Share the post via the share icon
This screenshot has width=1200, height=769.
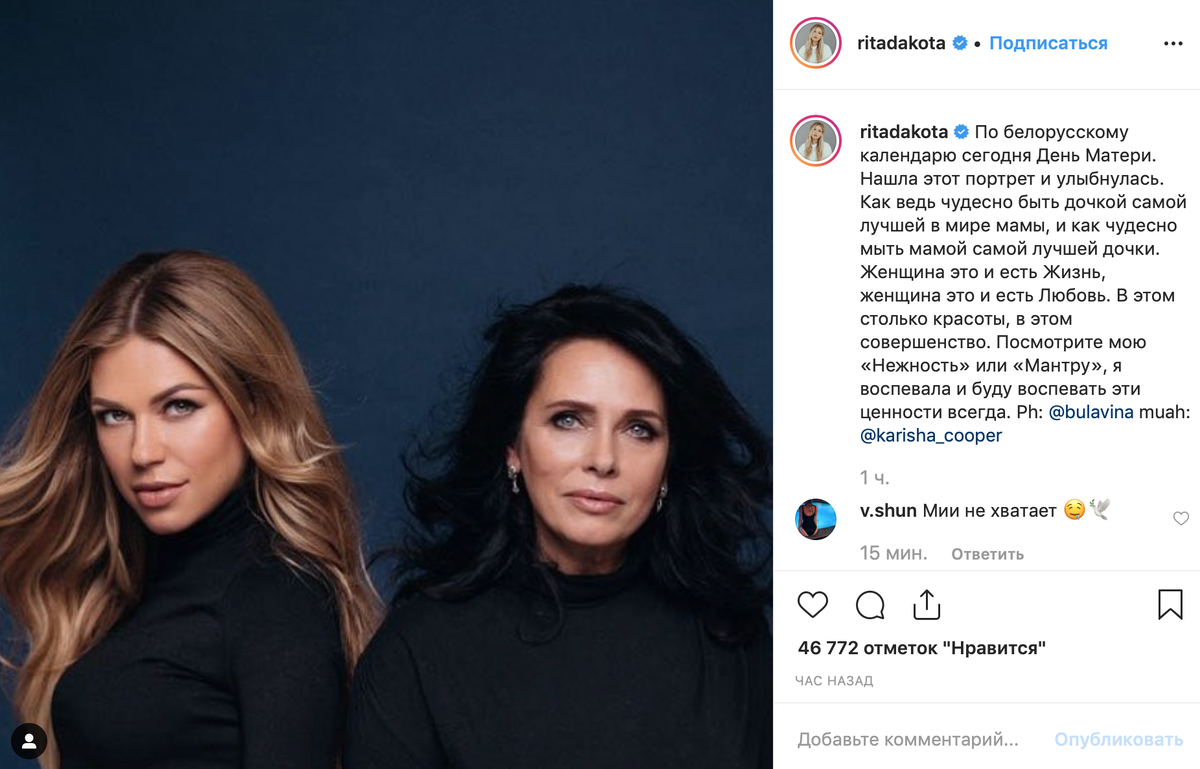[927, 604]
